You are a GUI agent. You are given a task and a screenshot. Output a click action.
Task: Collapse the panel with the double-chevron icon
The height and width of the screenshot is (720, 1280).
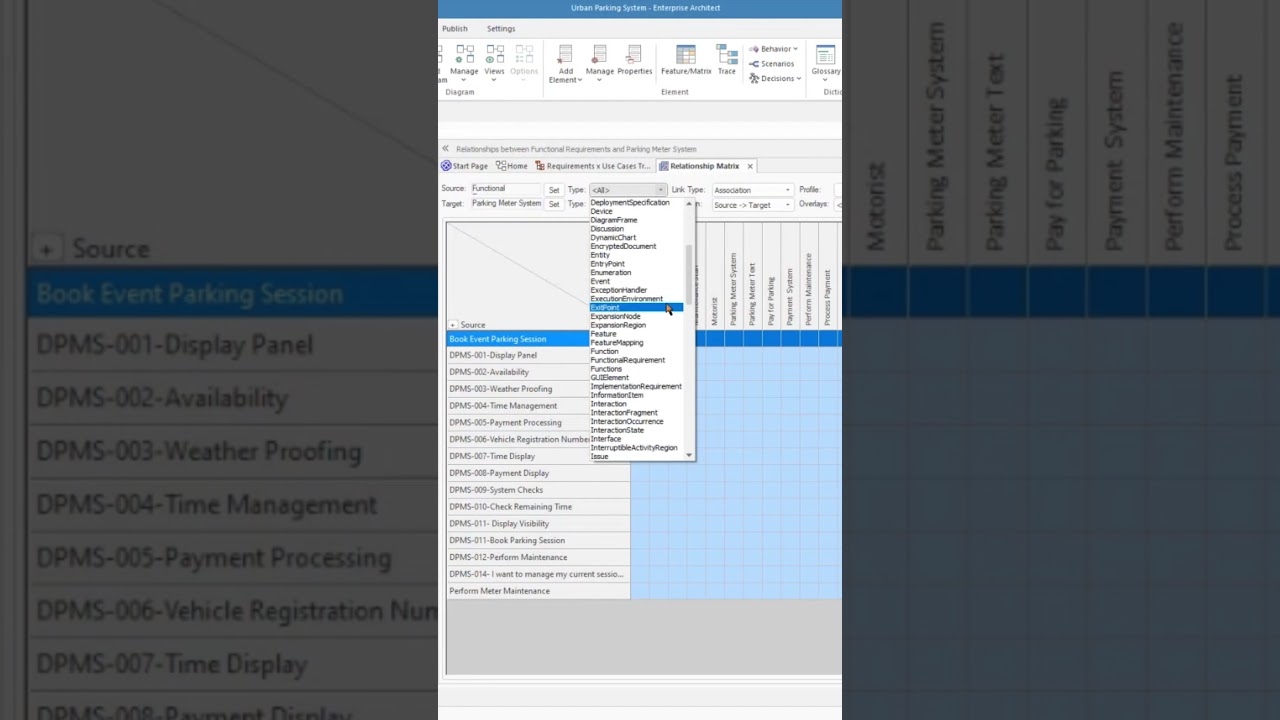[x=445, y=149]
